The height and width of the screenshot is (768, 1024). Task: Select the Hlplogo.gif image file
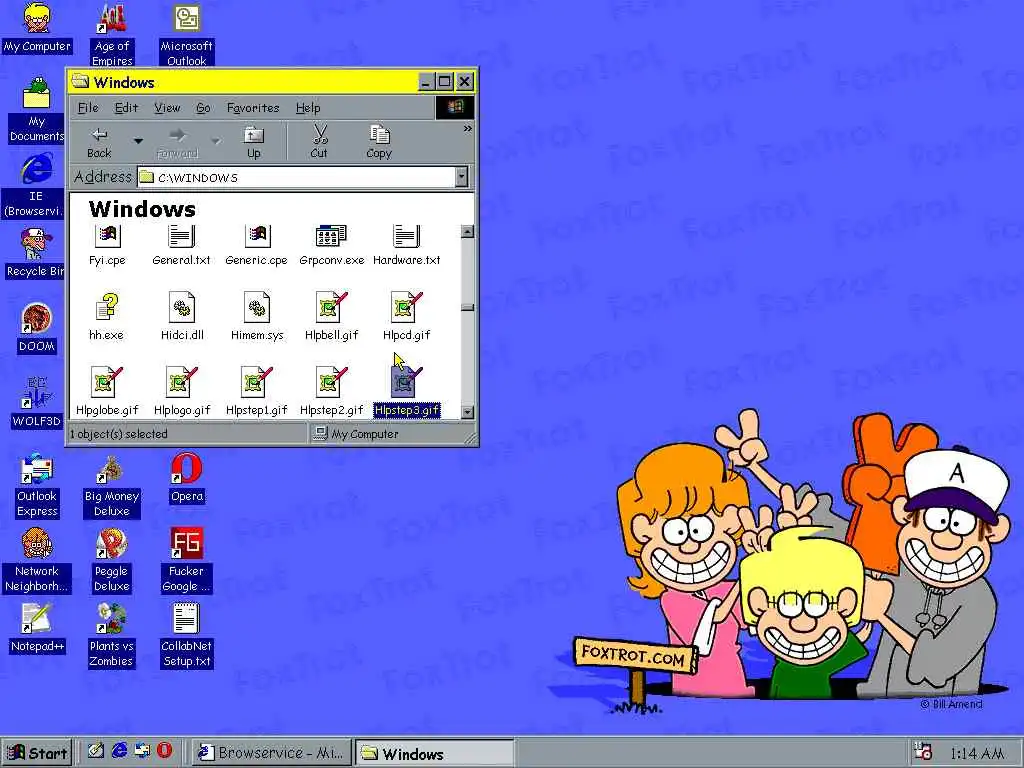click(182, 392)
